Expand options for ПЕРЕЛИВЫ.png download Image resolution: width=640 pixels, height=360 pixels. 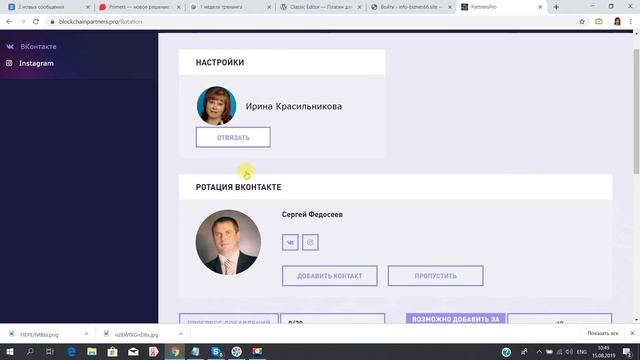pos(86,334)
